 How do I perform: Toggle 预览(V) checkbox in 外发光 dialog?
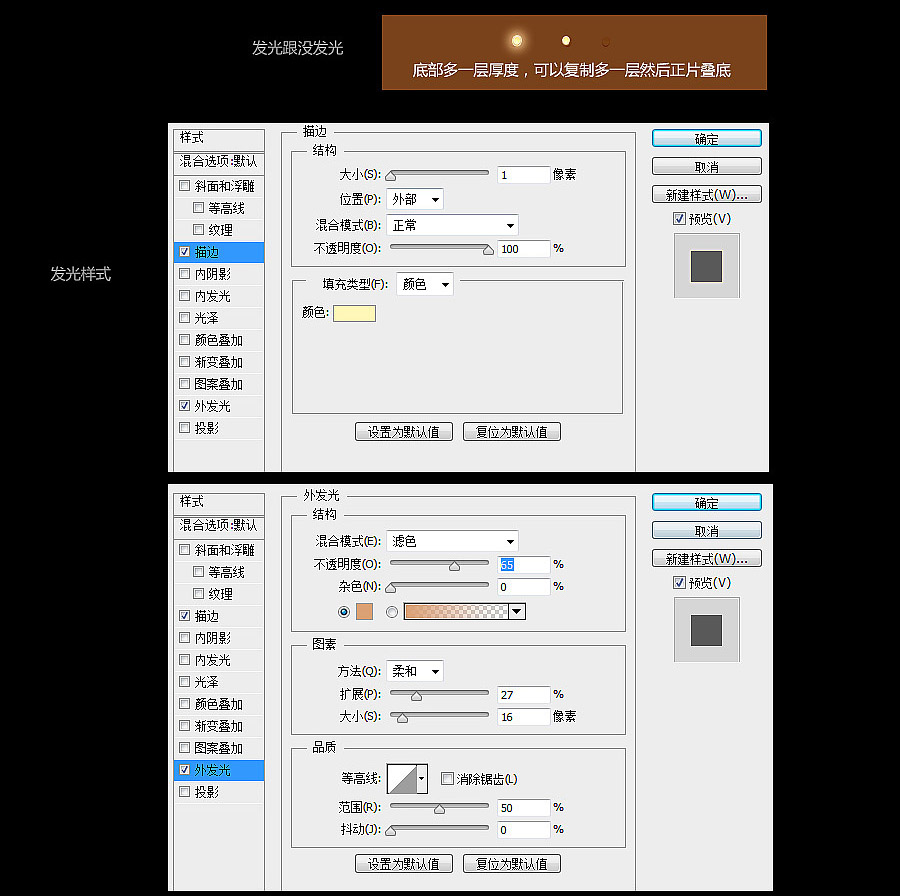tap(680, 583)
